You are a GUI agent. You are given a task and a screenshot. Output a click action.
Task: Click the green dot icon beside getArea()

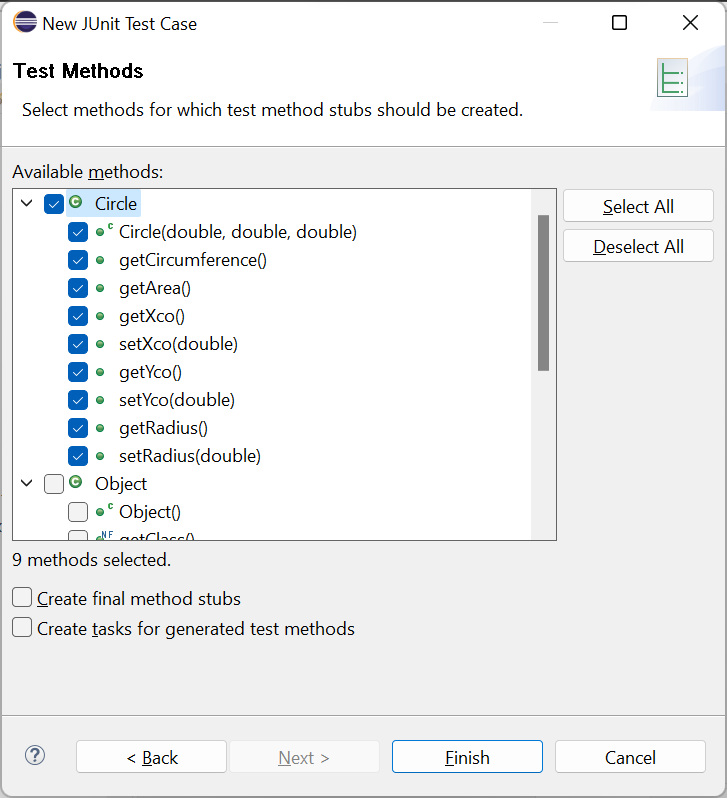pos(100,288)
